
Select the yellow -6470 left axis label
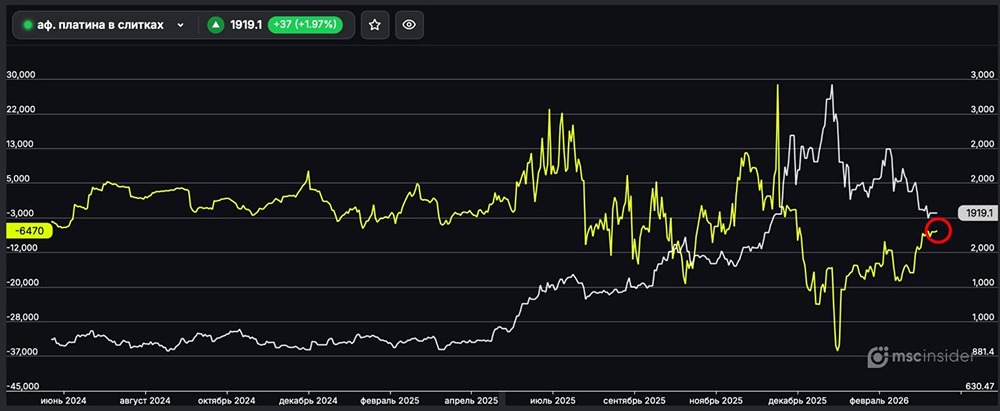click(27, 230)
